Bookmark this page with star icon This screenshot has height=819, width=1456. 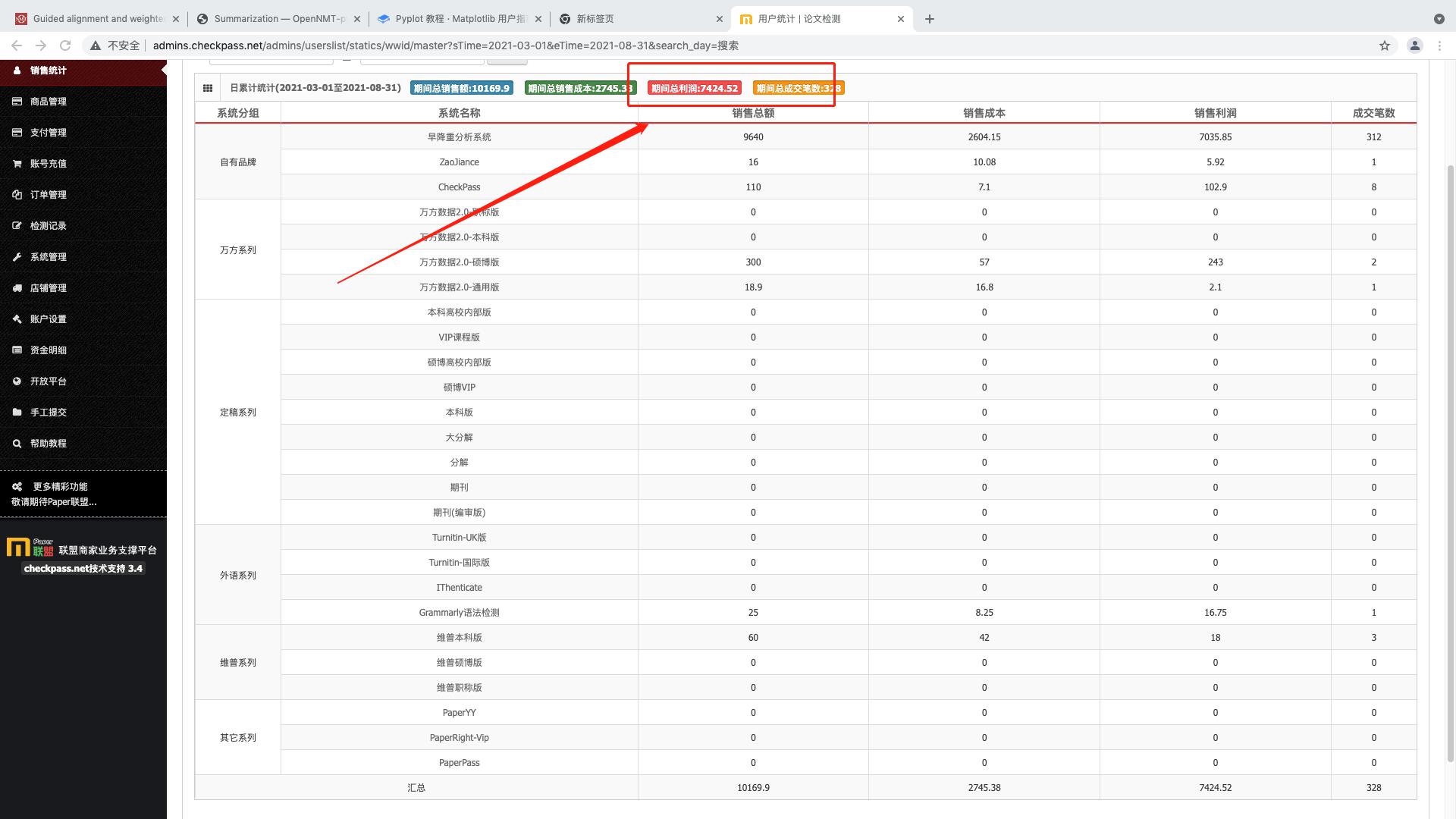pos(1384,45)
